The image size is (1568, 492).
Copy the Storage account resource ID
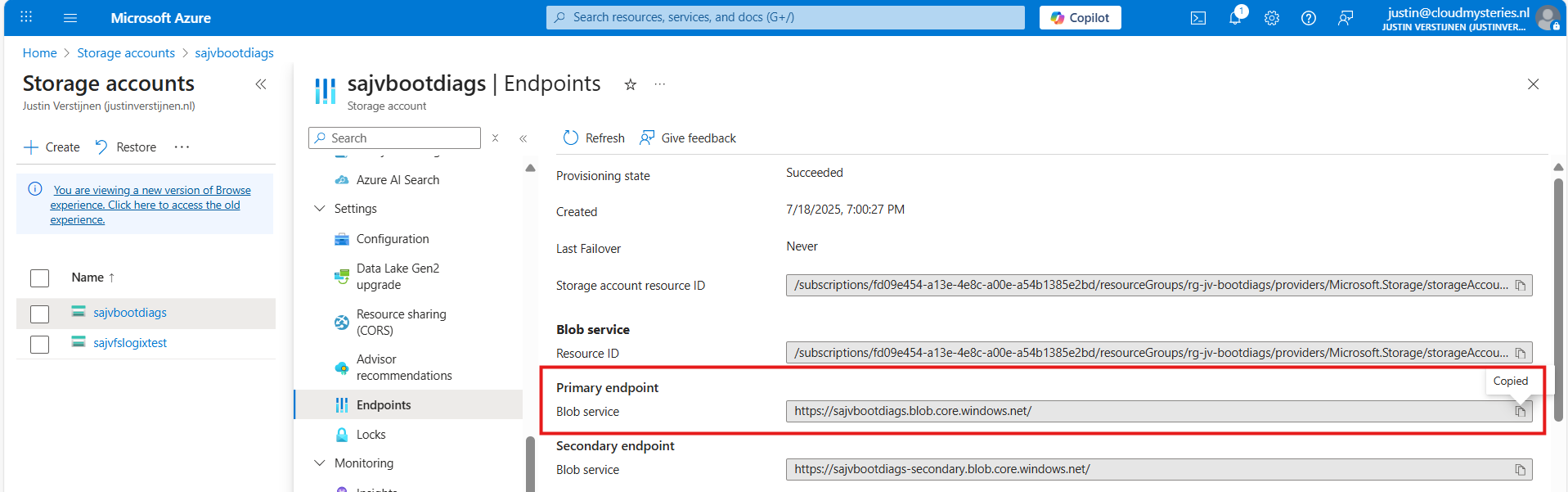(1520, 286)
